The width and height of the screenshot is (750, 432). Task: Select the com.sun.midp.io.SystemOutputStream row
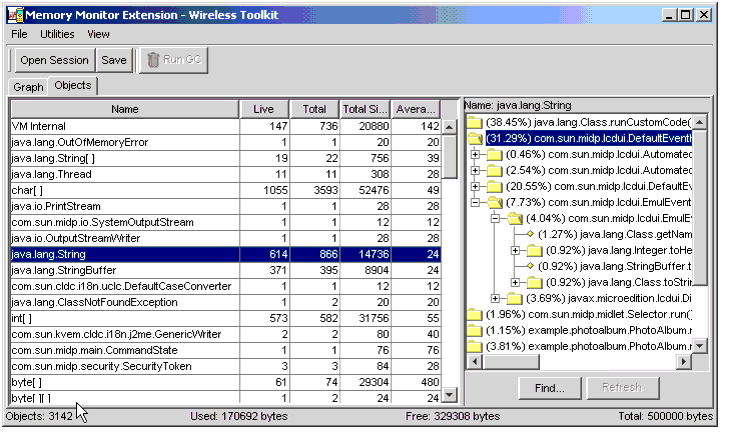click(225, 222)
